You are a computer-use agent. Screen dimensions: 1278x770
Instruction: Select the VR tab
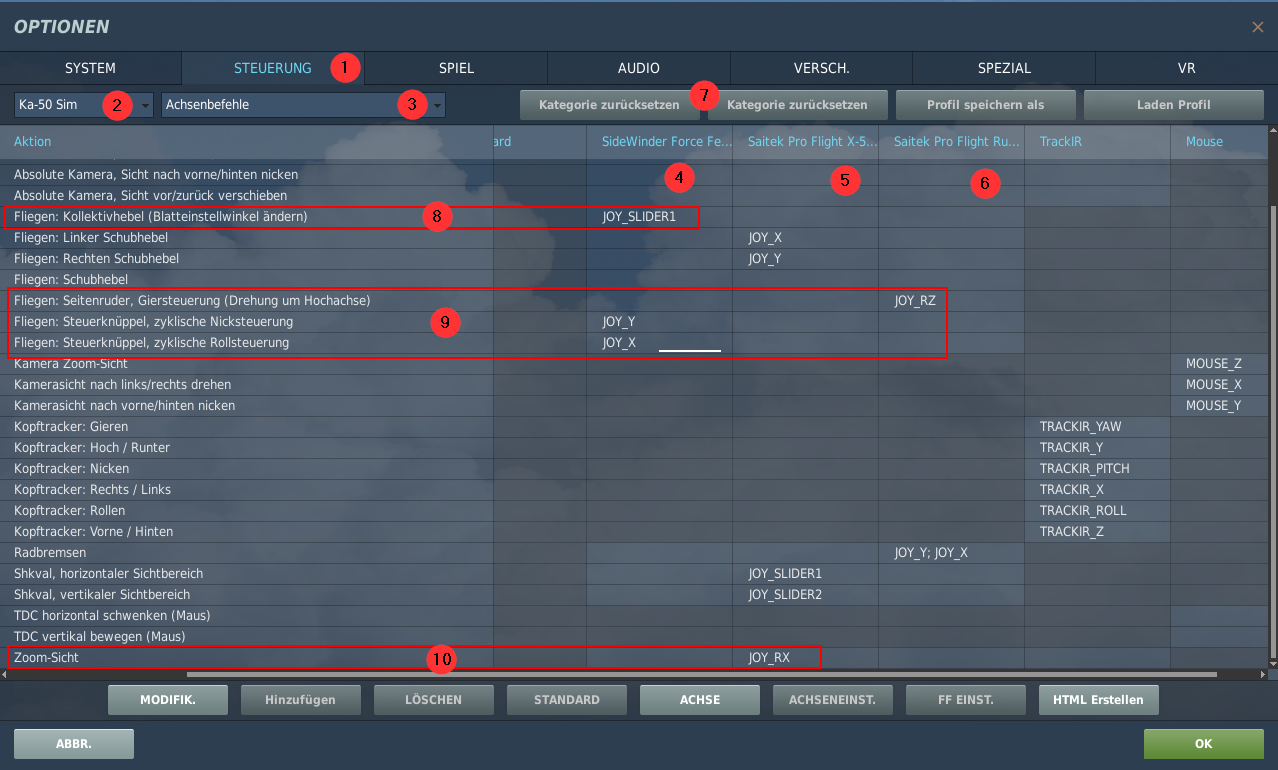[1186, 68]
